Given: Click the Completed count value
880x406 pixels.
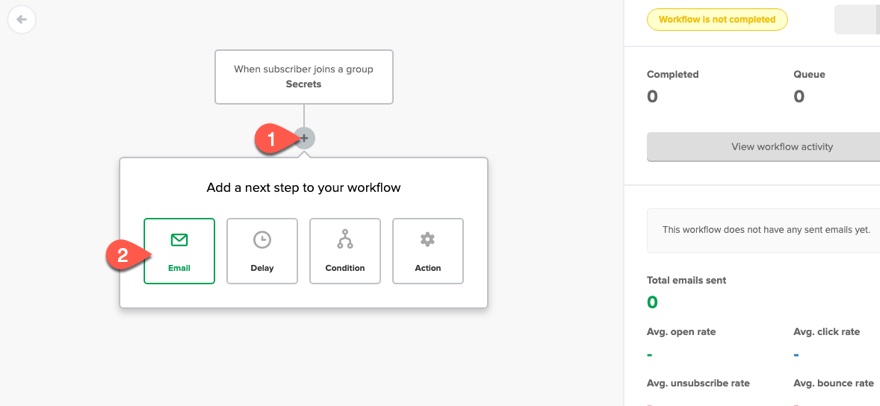Looking at the screenshot, I should coord(653,97).
